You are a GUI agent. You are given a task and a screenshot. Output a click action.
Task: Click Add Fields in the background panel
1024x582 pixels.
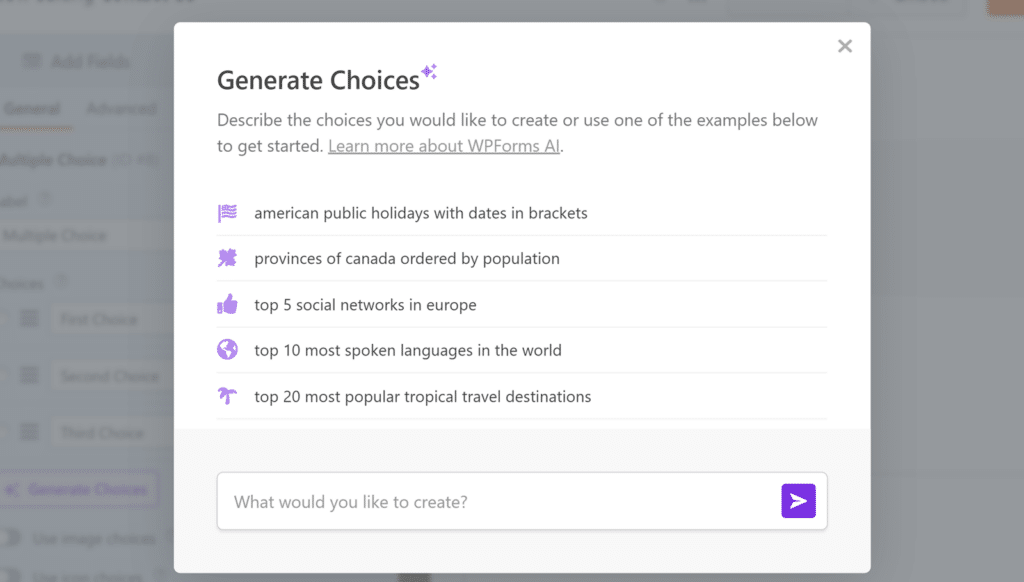point(76,61)
